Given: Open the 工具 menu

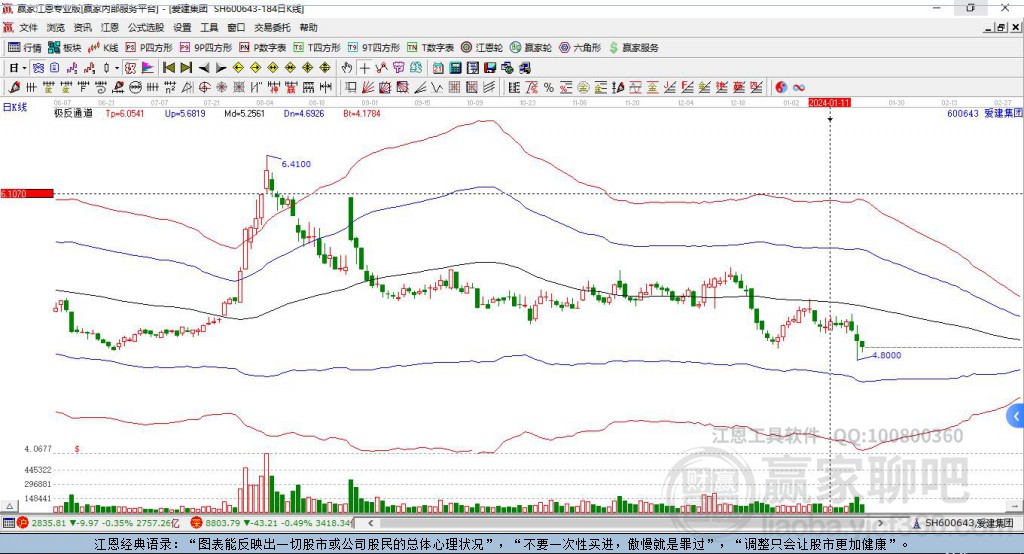Looking at the screenshot, I should coord(209,27).
